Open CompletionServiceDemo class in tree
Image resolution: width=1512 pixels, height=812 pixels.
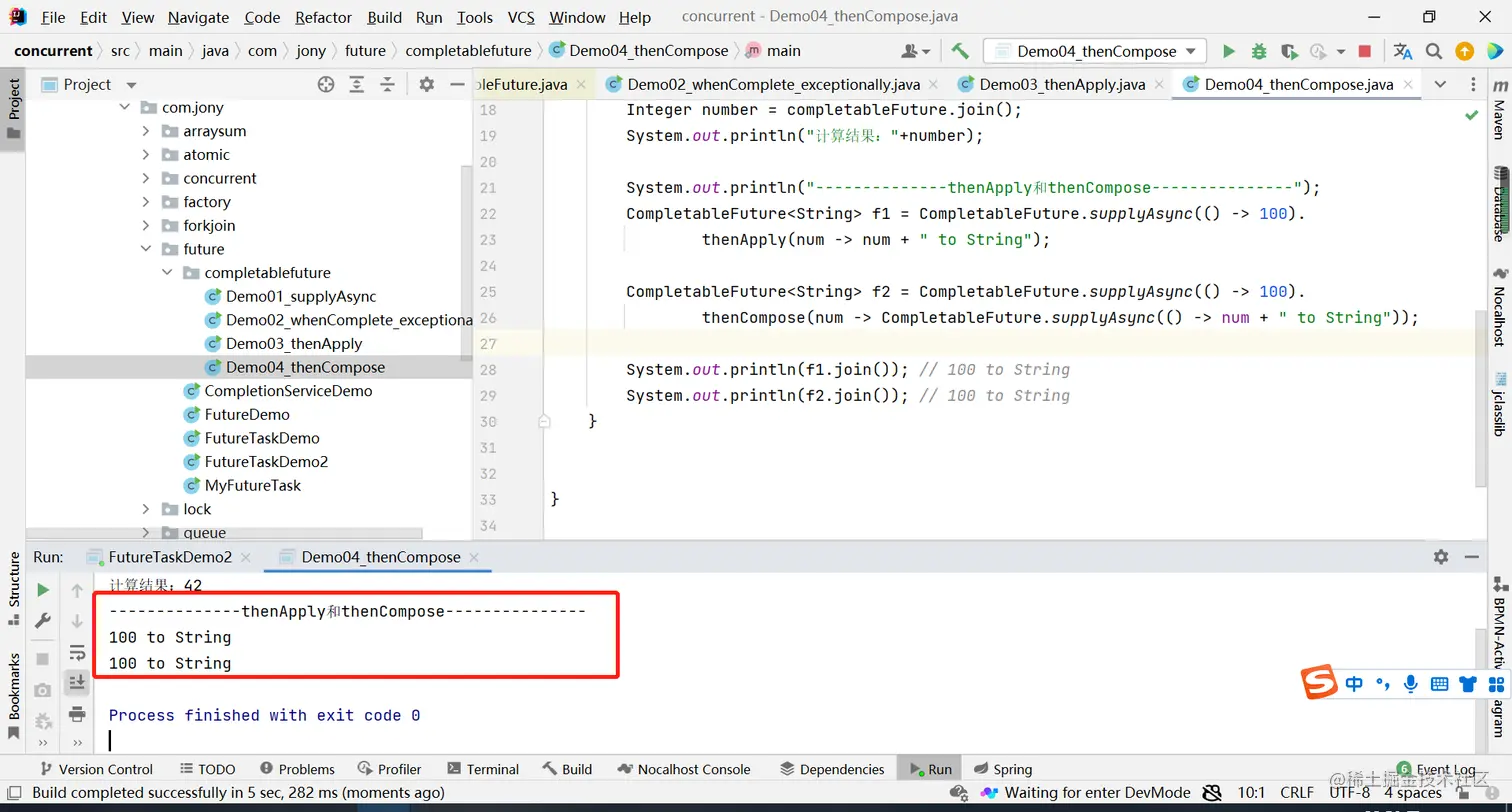(288, 391)
